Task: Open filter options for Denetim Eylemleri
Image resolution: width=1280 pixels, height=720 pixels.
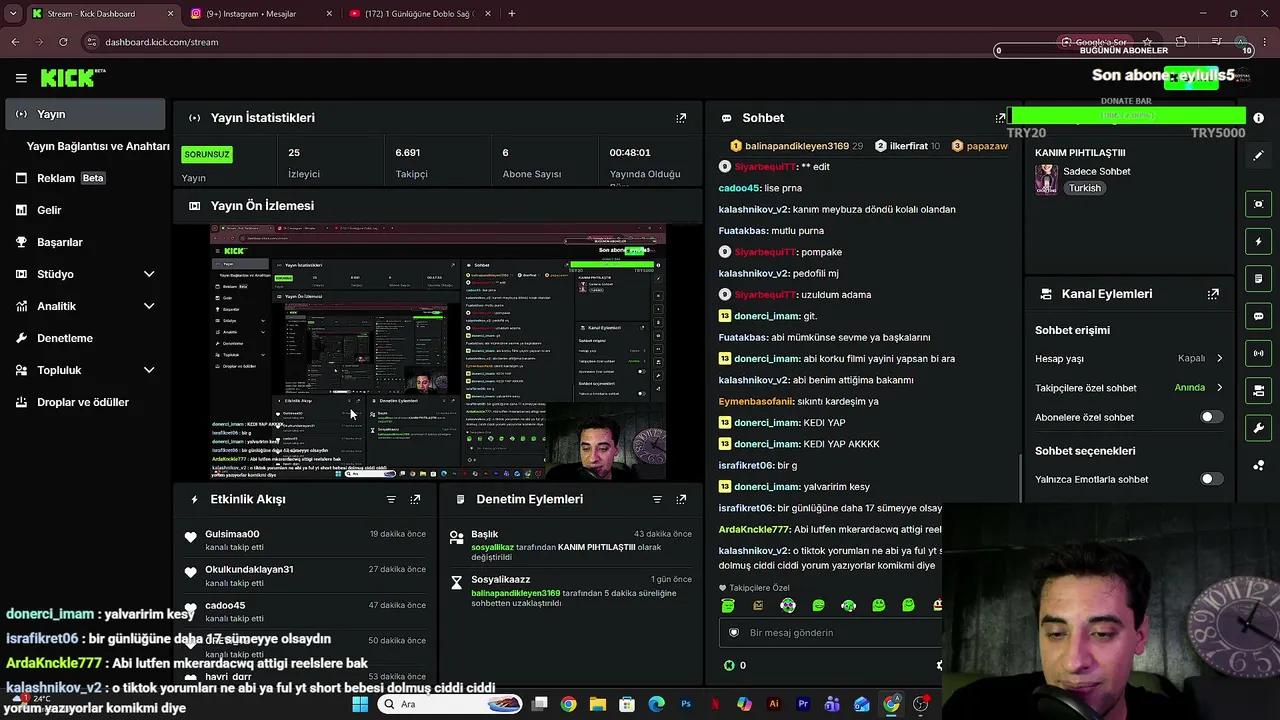Action: [x=657, y=499]
